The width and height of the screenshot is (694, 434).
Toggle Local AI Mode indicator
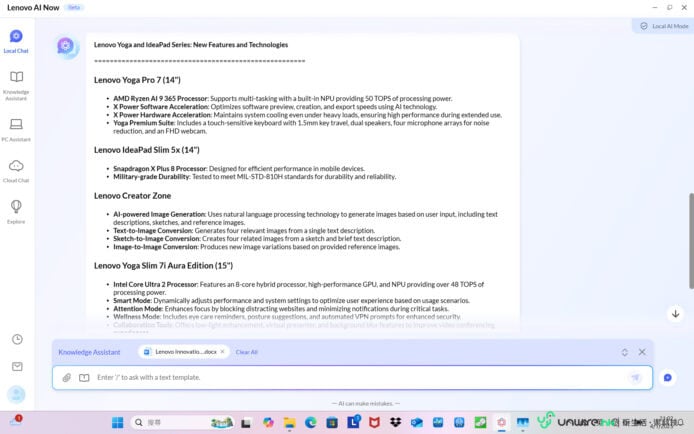(x=664, y=26)
